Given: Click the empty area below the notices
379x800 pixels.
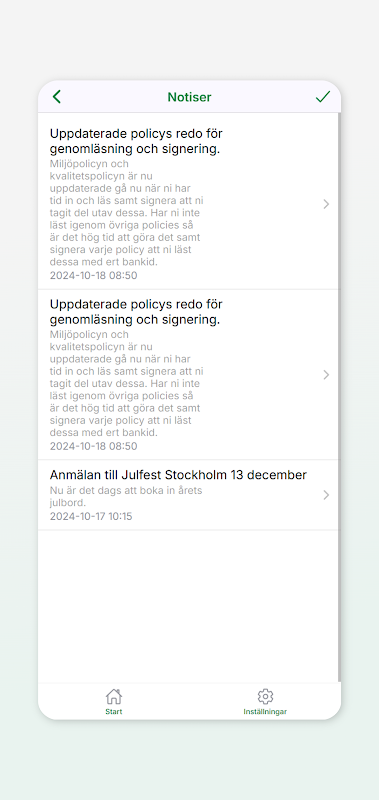Looking at the screenshot, I should click(x=188, y=606).
